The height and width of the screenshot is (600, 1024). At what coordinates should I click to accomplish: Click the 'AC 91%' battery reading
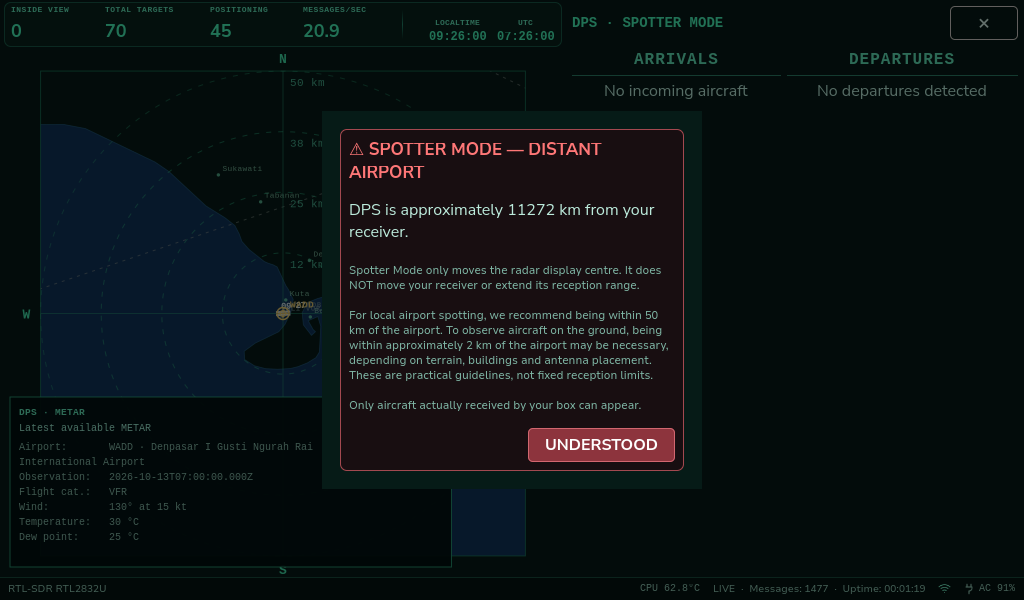click(997, 588)
